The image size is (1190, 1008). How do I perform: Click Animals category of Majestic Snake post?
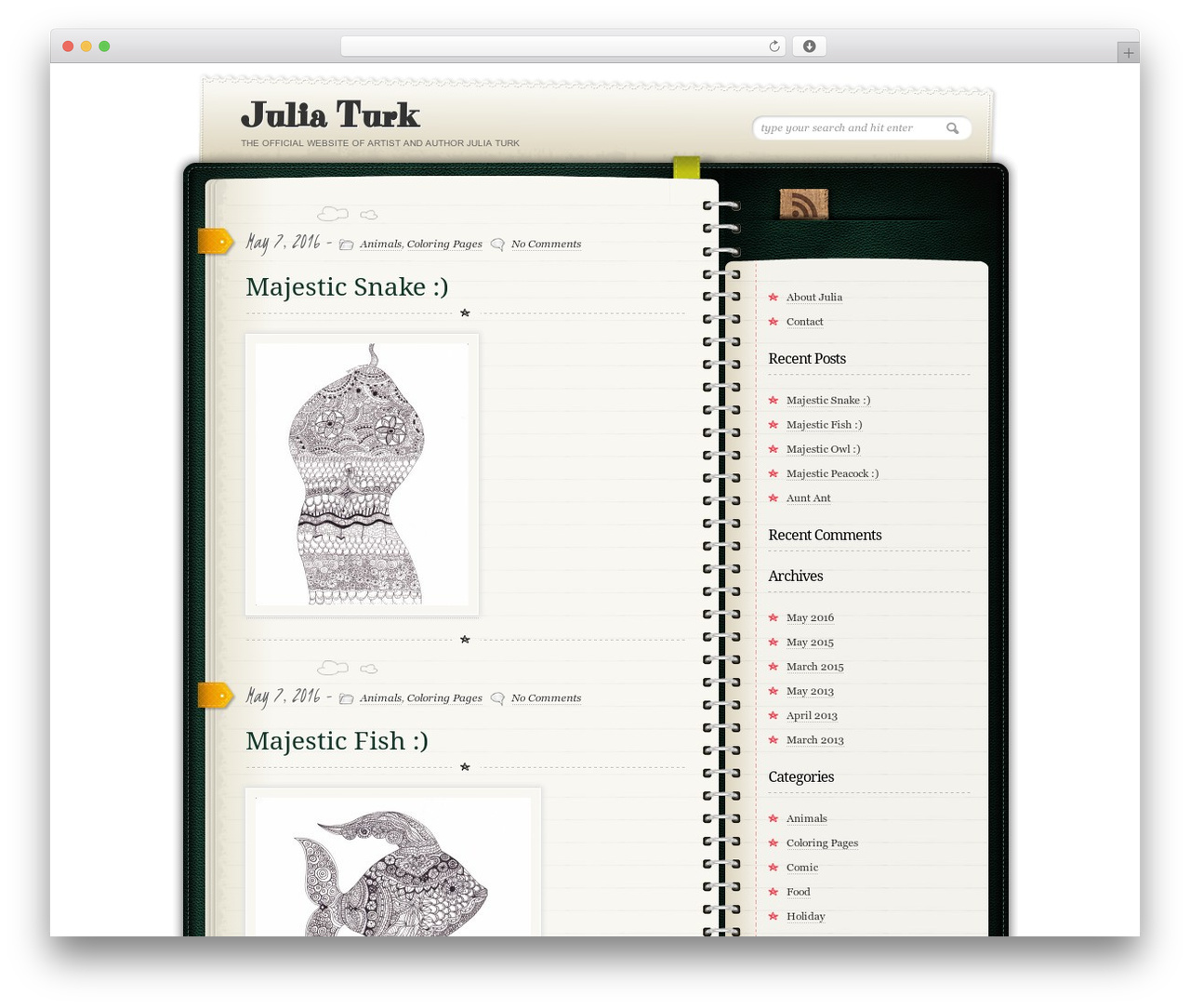point(380,244)
